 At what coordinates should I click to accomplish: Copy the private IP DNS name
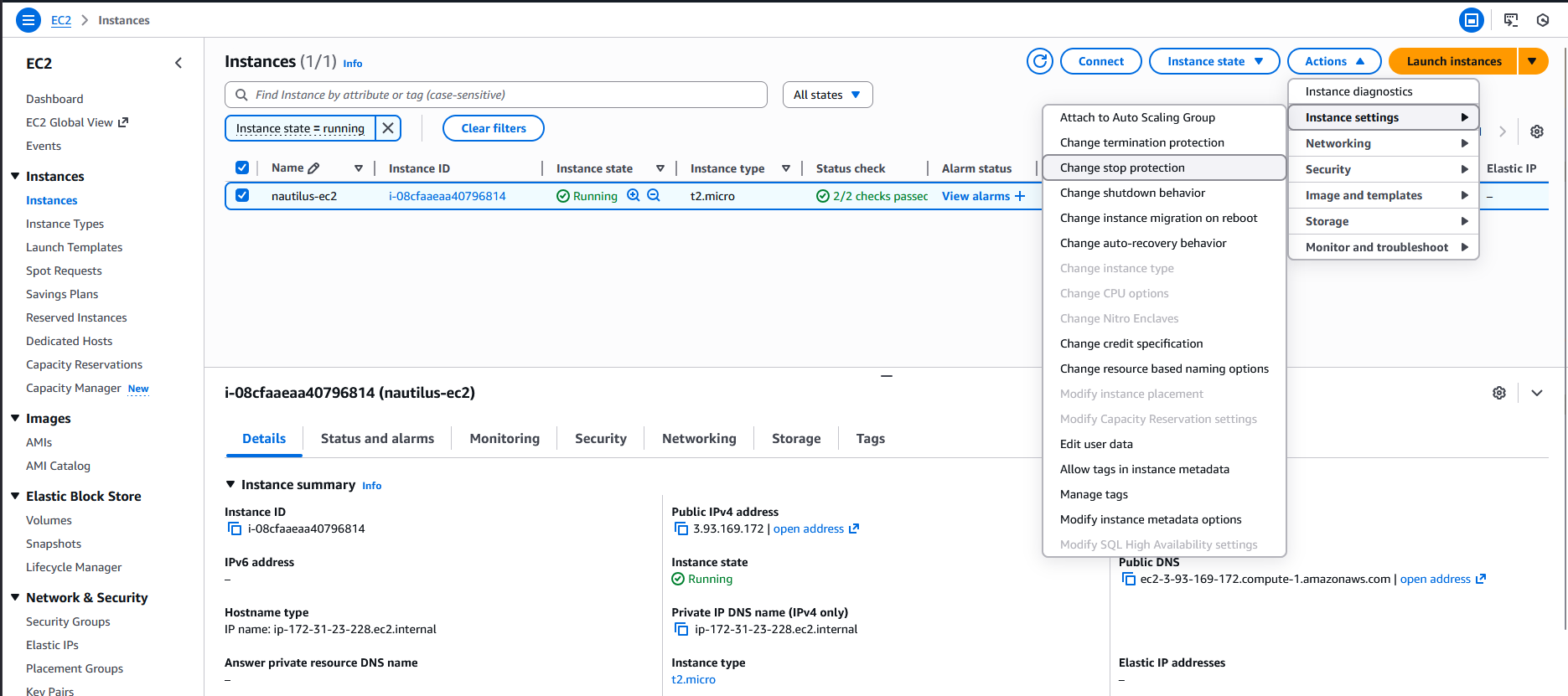[681, 629]
